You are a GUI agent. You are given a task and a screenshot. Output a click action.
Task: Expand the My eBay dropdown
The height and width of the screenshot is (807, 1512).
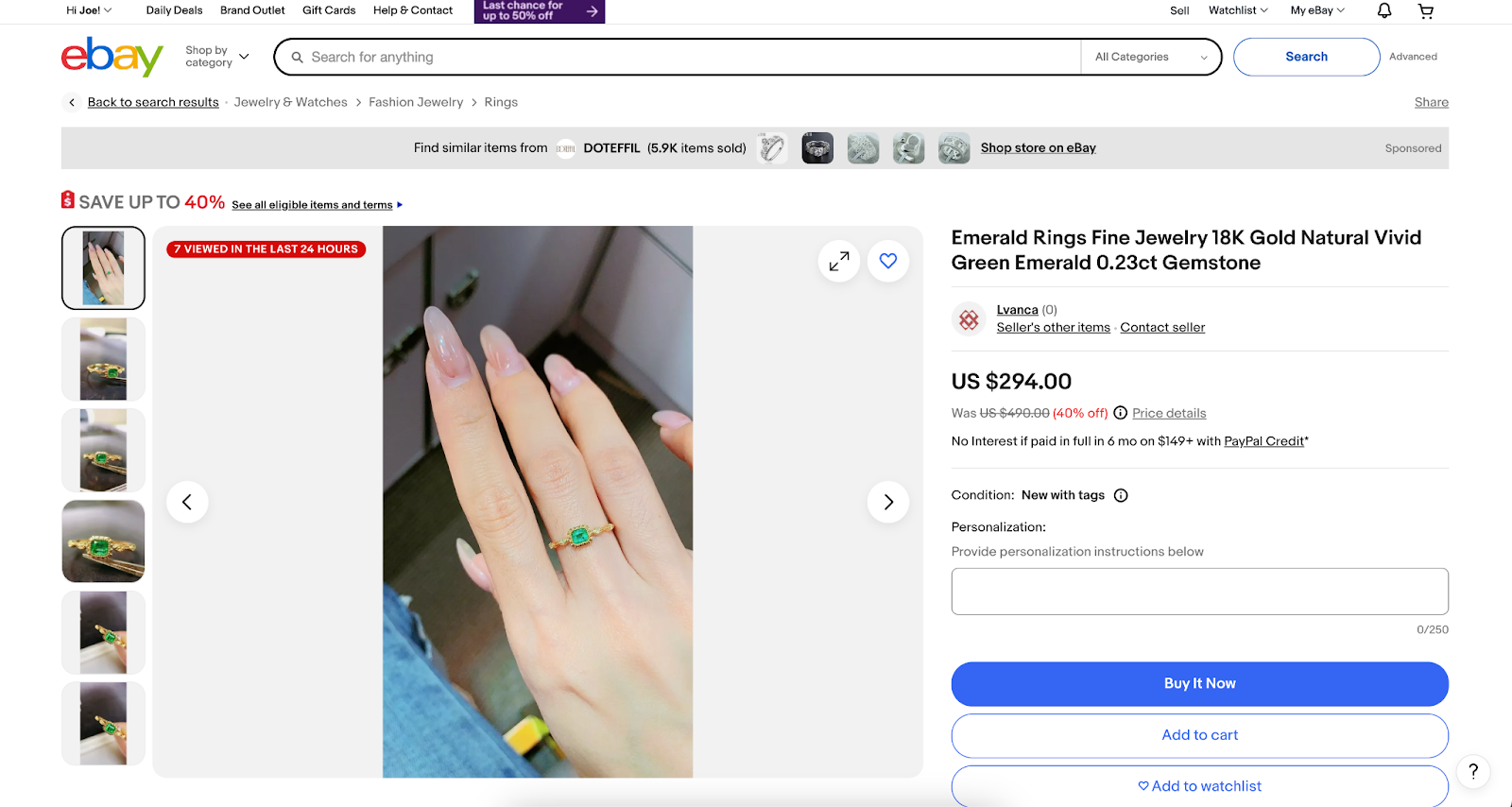pyautogui.click(x=1317, y=10)
